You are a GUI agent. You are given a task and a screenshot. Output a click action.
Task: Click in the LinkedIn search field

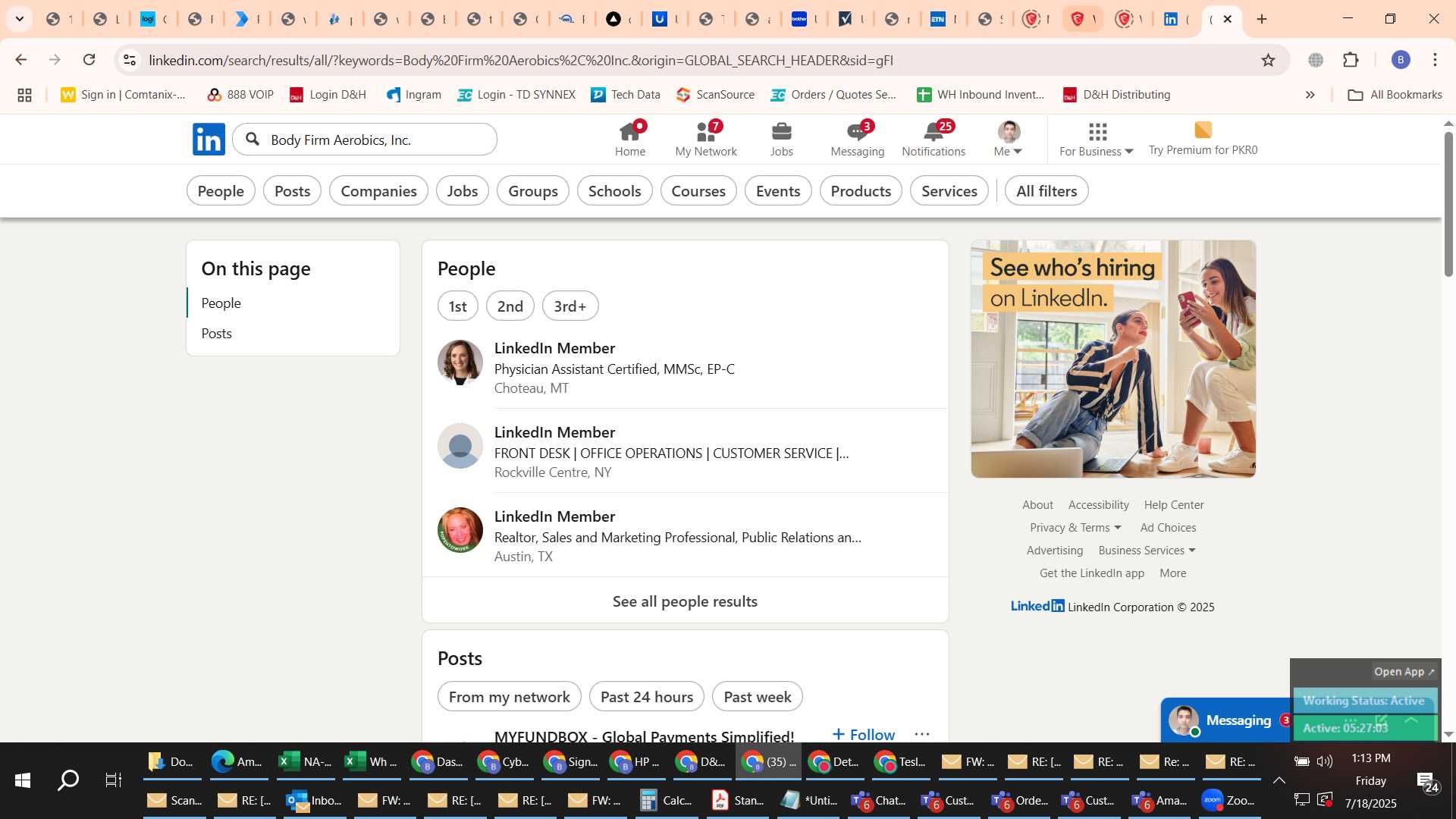point(365,140)
